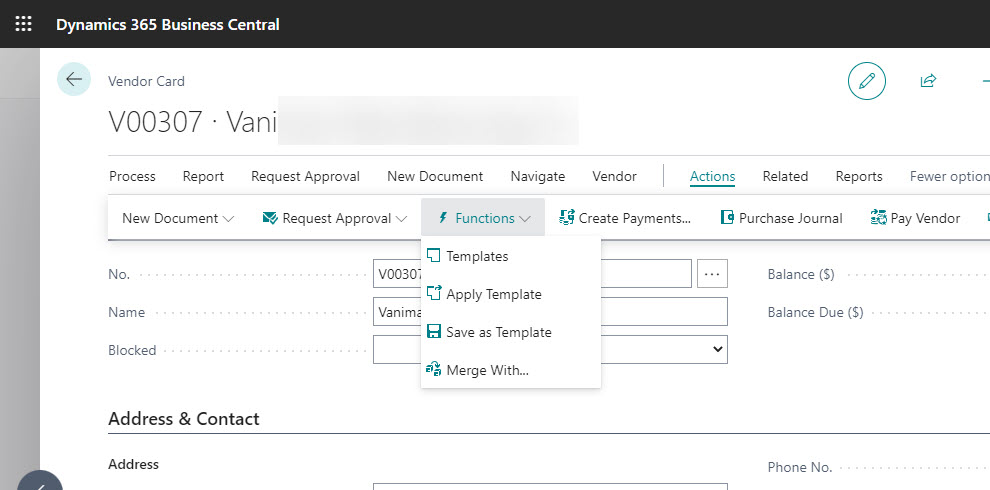Click the V00307 page title
This screenshot has width=990, height=490.
(x=193, y=121)
